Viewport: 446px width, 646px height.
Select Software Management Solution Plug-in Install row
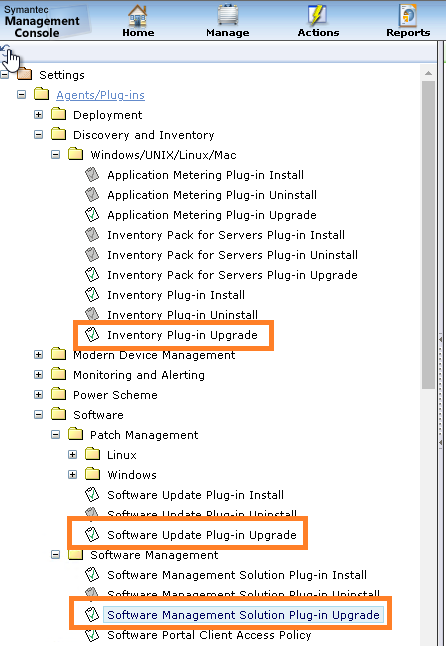237,575
